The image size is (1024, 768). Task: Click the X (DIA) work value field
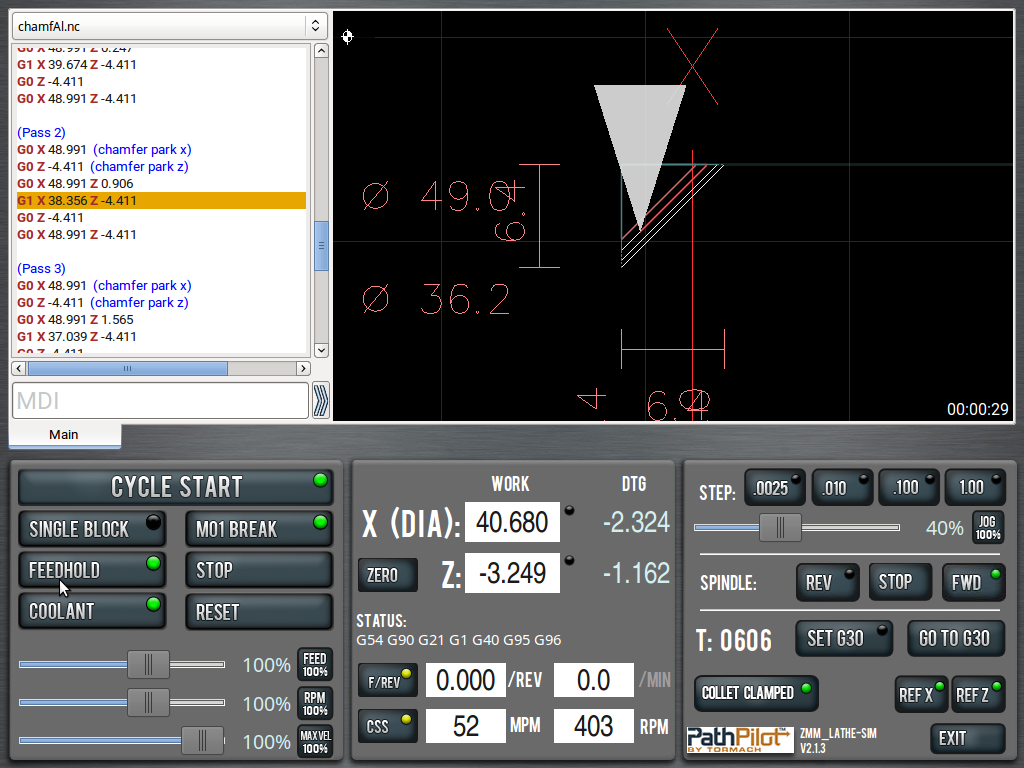pos(512,522)
